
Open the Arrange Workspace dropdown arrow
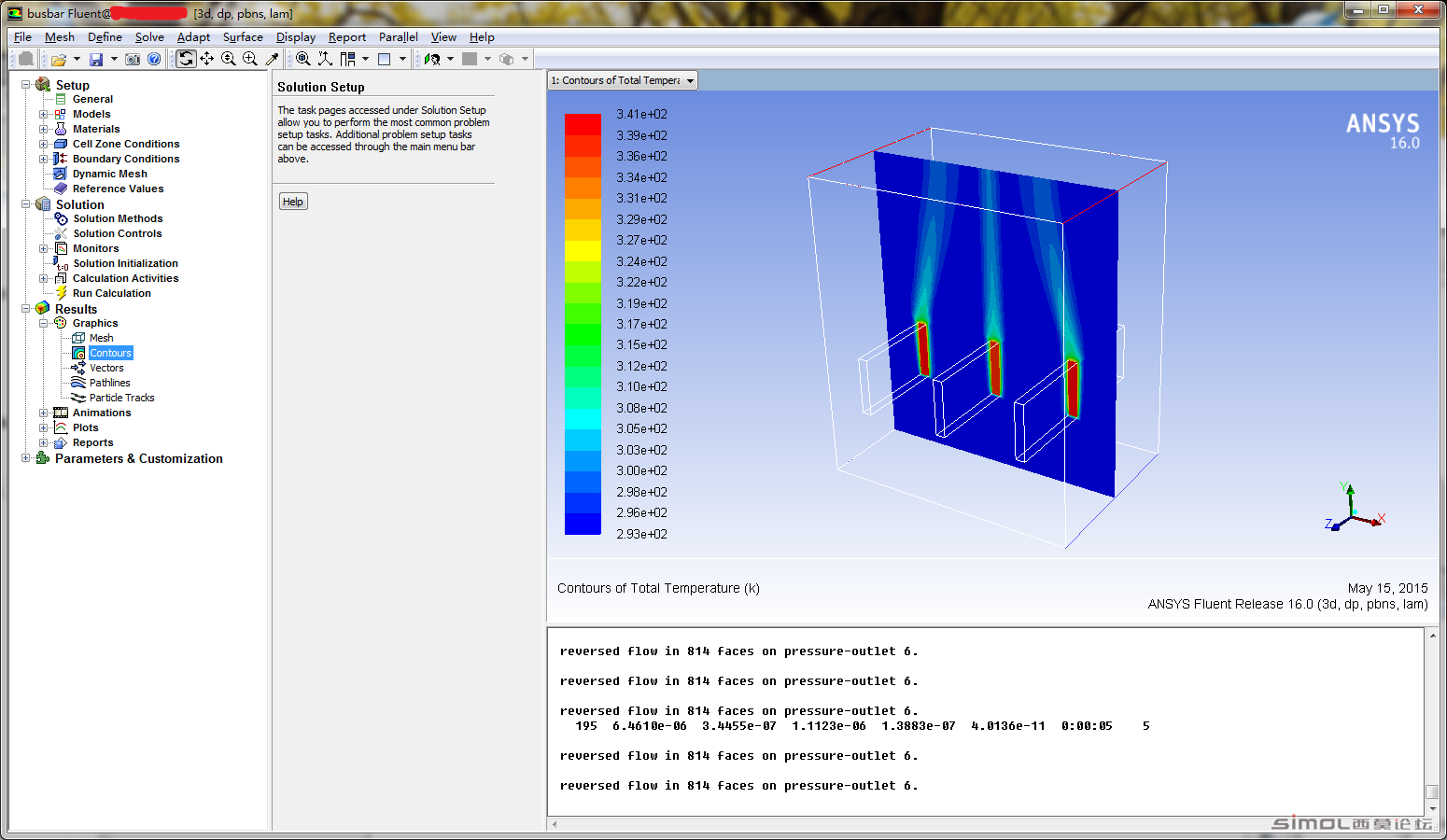pos(365,59)
